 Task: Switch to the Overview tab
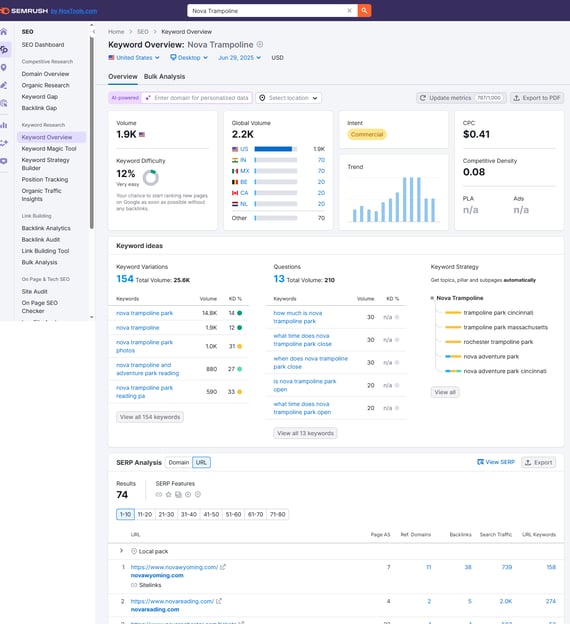pos(123,76)
